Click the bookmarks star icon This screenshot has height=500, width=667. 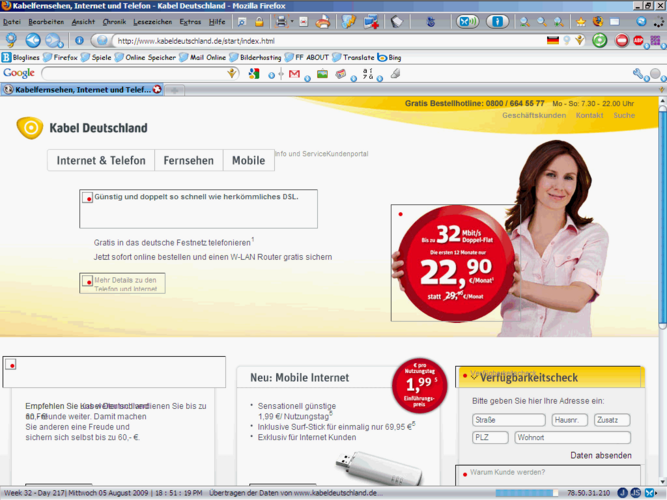[581, 22]
